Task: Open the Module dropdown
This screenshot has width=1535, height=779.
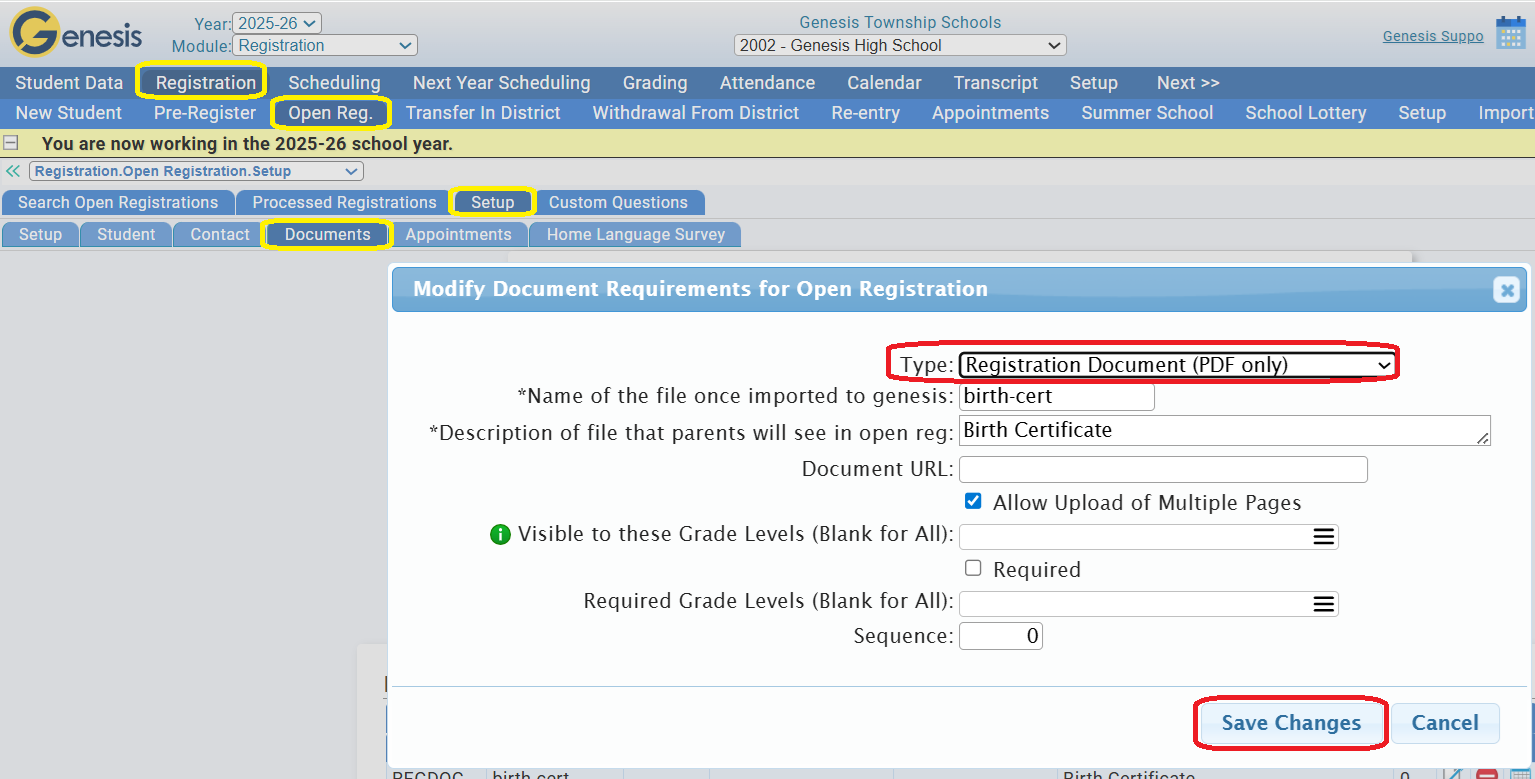Action: (x=325, y=45)
